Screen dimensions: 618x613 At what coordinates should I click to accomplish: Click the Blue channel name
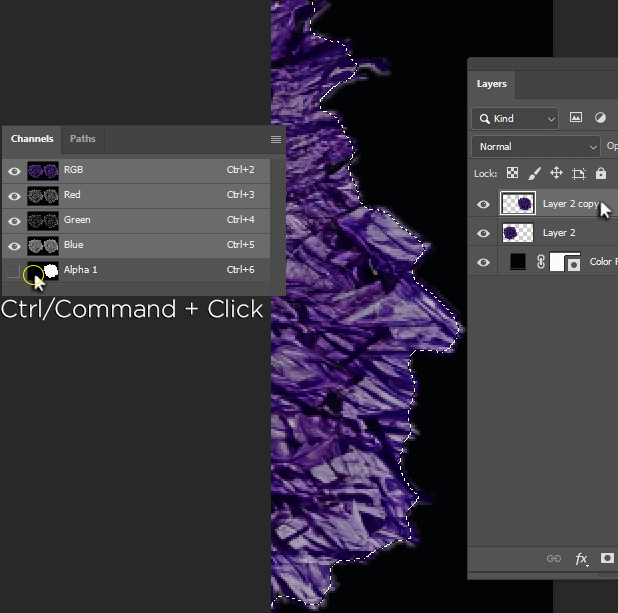coord(74,245)
